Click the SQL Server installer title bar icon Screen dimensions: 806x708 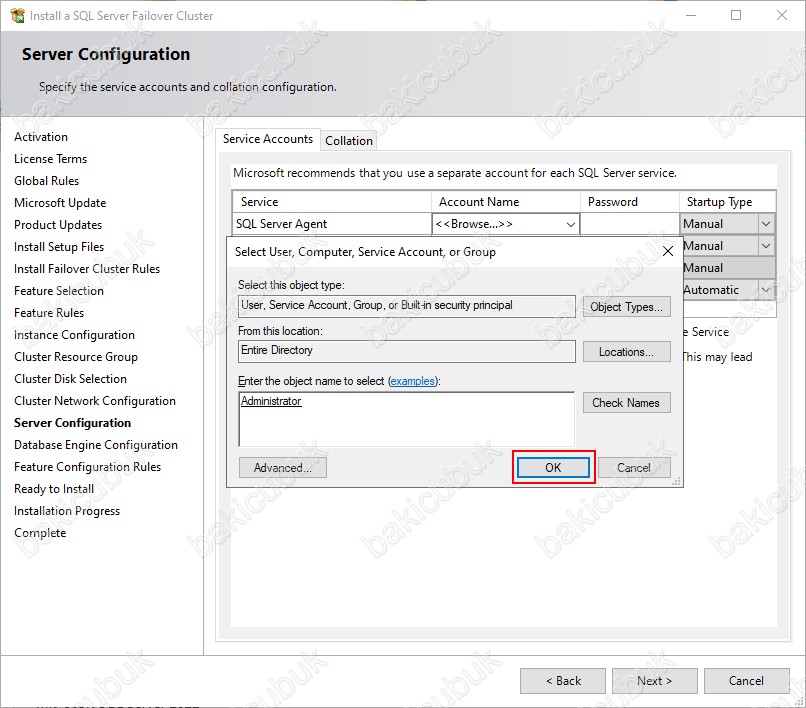click(17, 15)
